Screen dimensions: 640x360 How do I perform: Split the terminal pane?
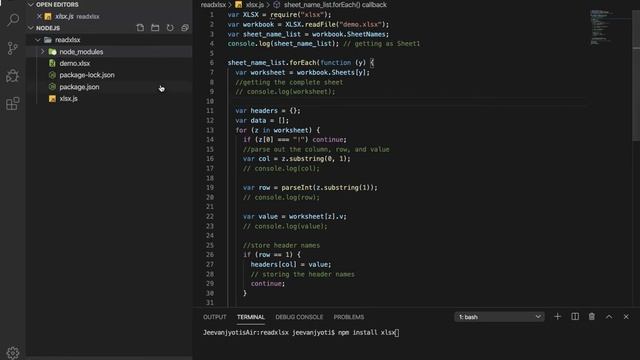(x=575, y=317)
